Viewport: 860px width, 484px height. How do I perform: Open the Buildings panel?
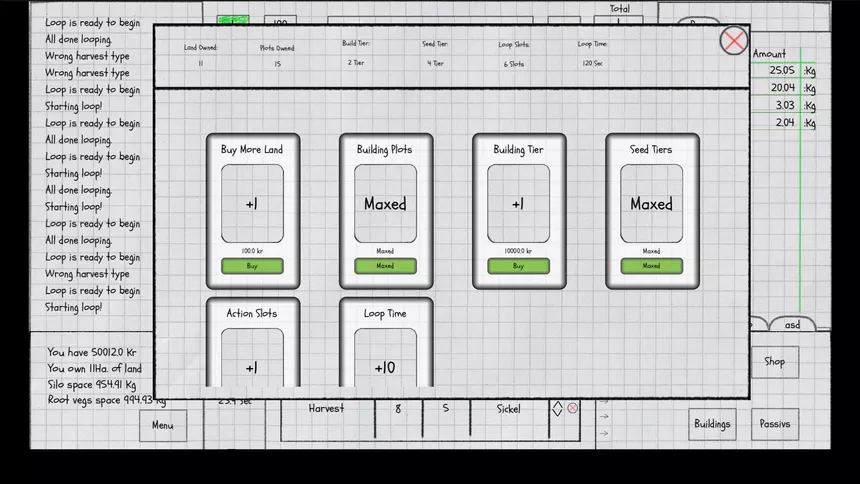[712, 424]
